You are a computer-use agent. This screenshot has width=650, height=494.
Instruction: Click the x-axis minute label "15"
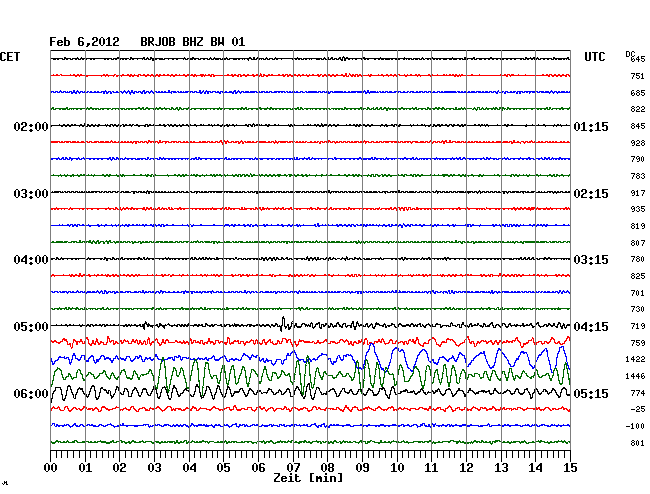coord(570,468)
